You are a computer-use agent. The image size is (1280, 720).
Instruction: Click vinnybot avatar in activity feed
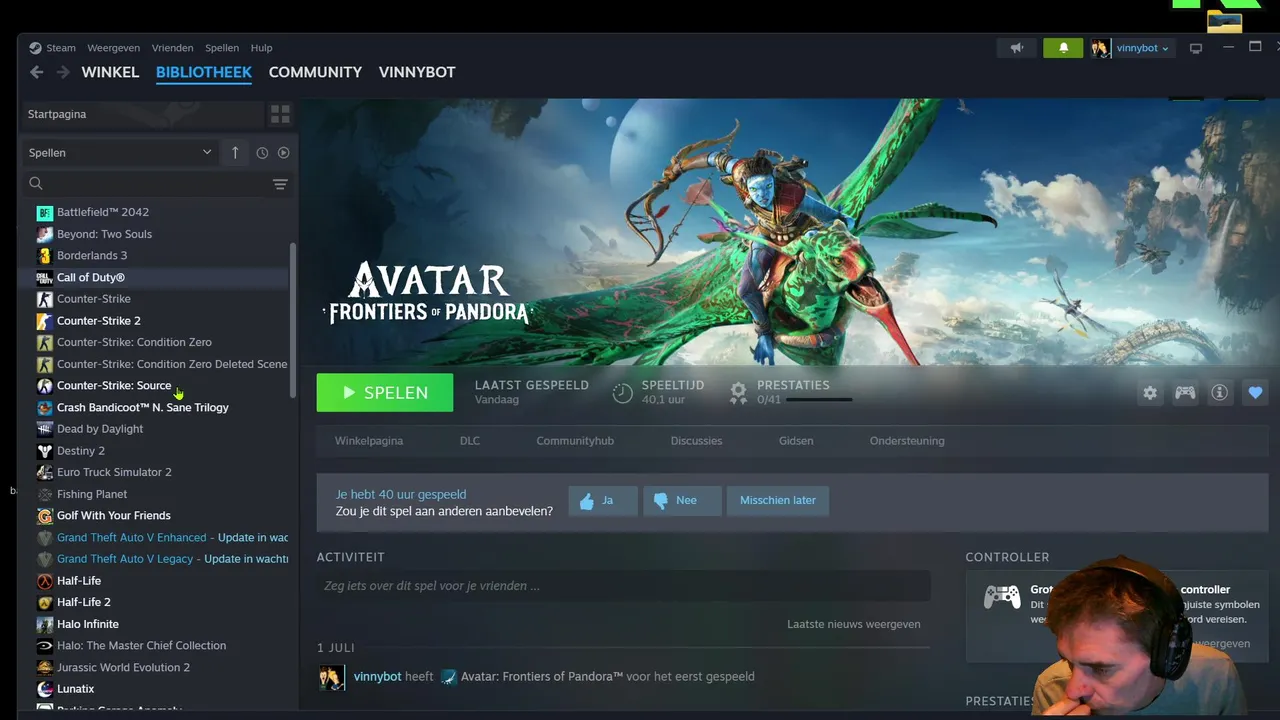point(331,677)
